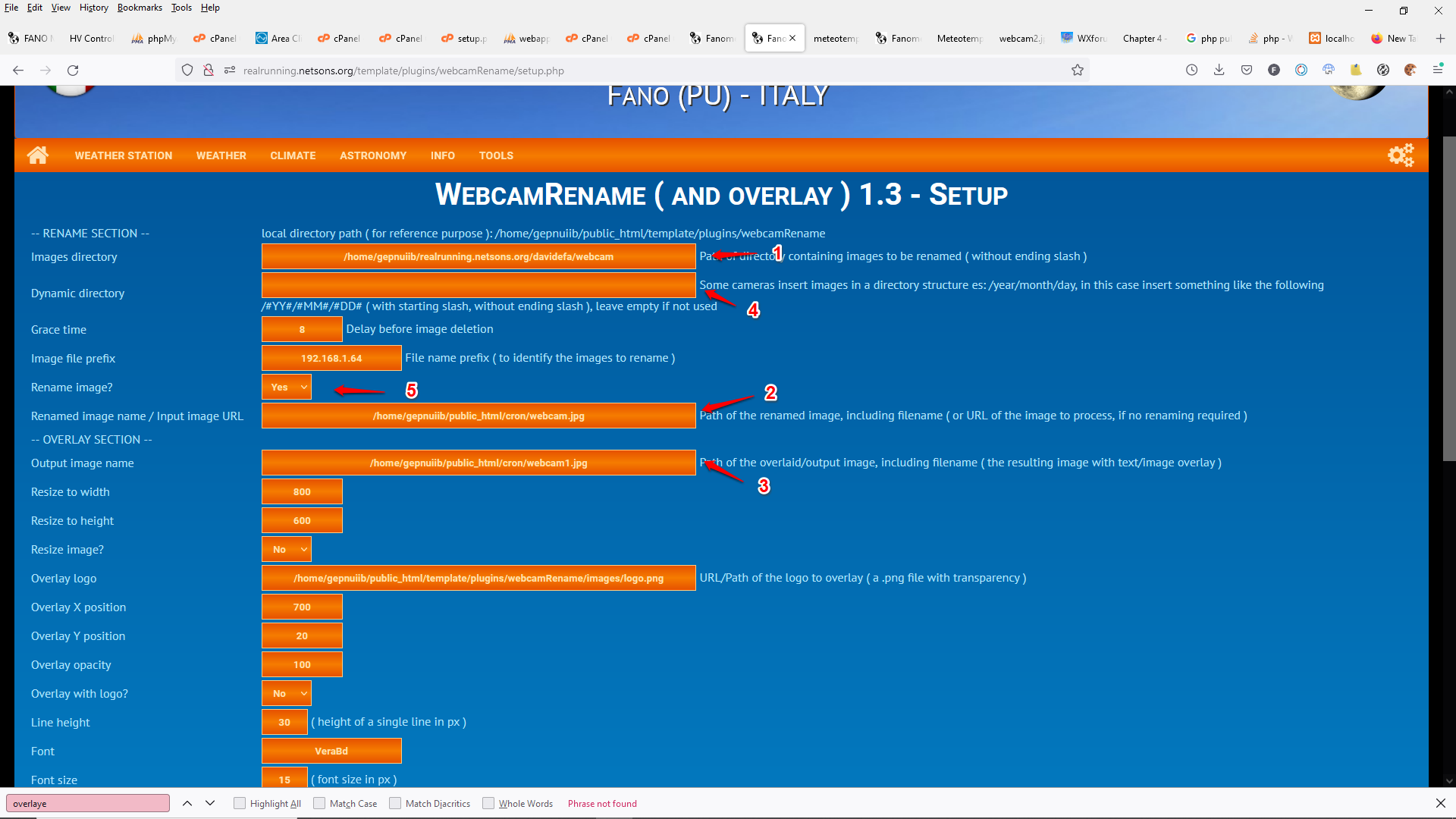
Task: Open the settings gear on the weather site
Action: [1400, 155]
